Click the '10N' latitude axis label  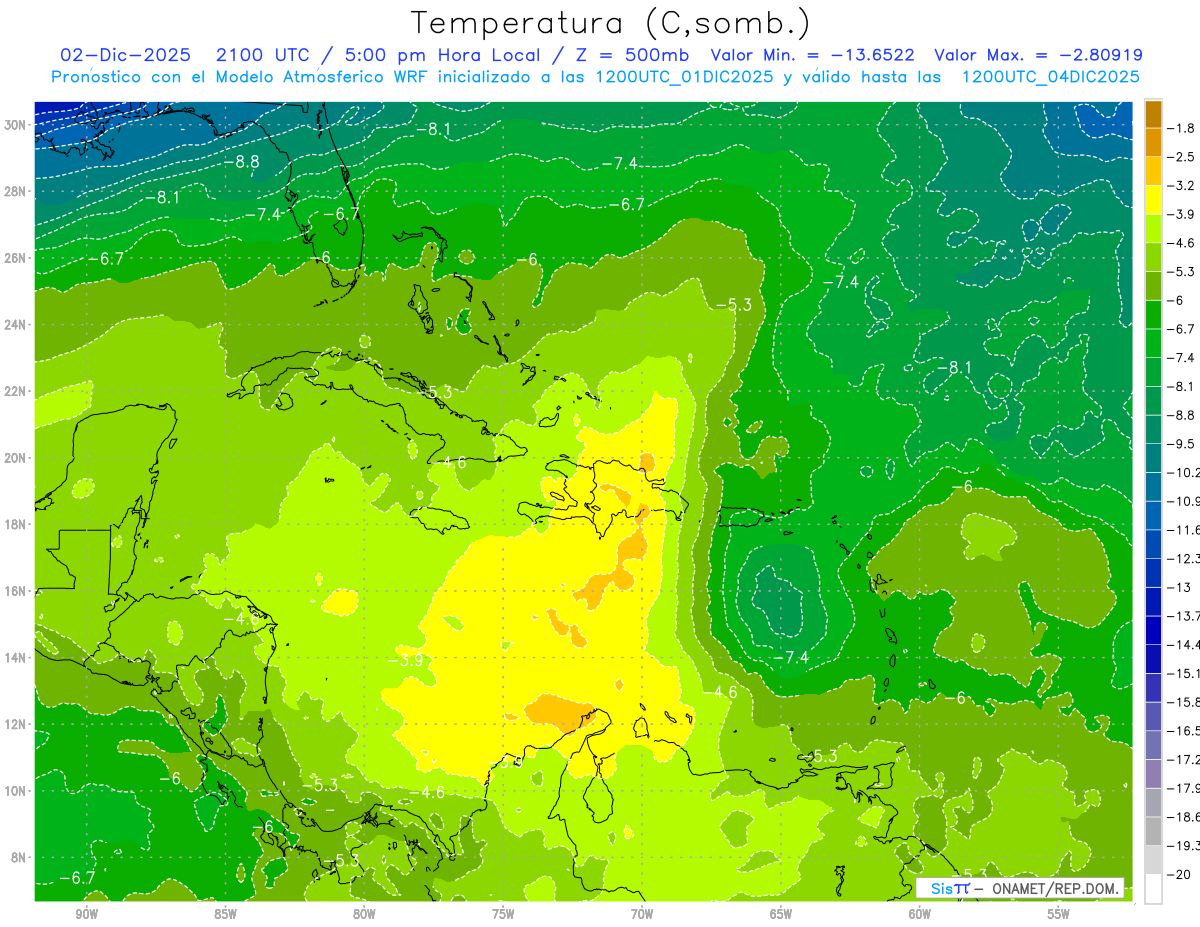(x=14, y=791)
